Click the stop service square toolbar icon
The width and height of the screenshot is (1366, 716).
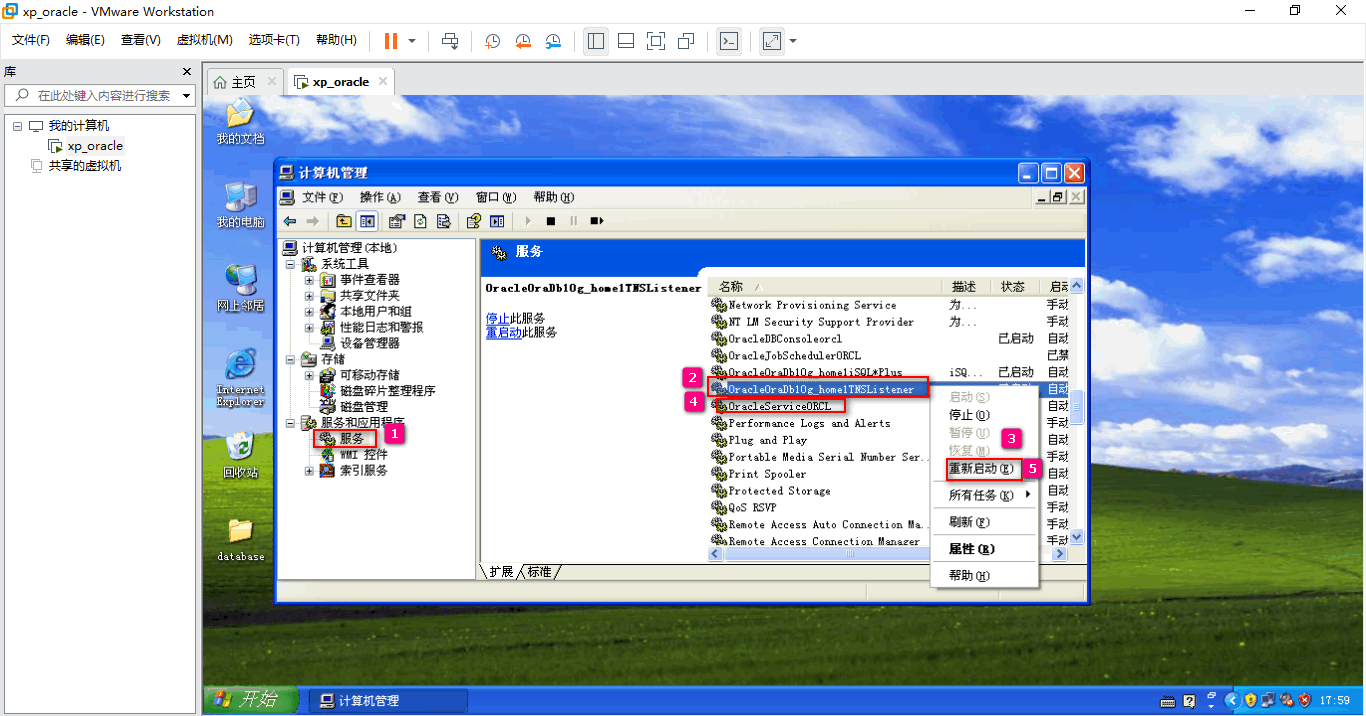click(550, 221)
